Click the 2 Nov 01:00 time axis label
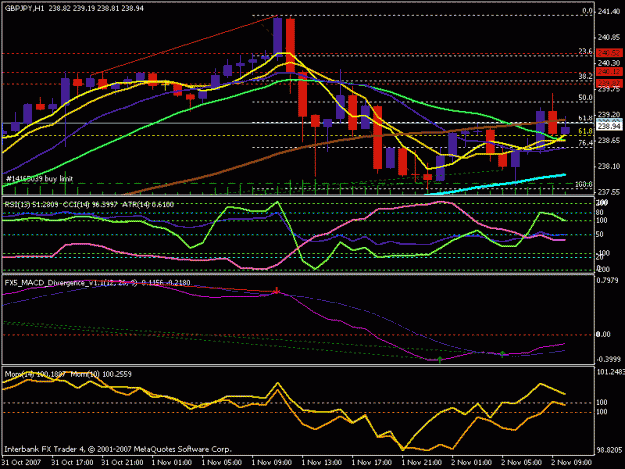This screenshot has width=625, height=469. coord(472,463)
